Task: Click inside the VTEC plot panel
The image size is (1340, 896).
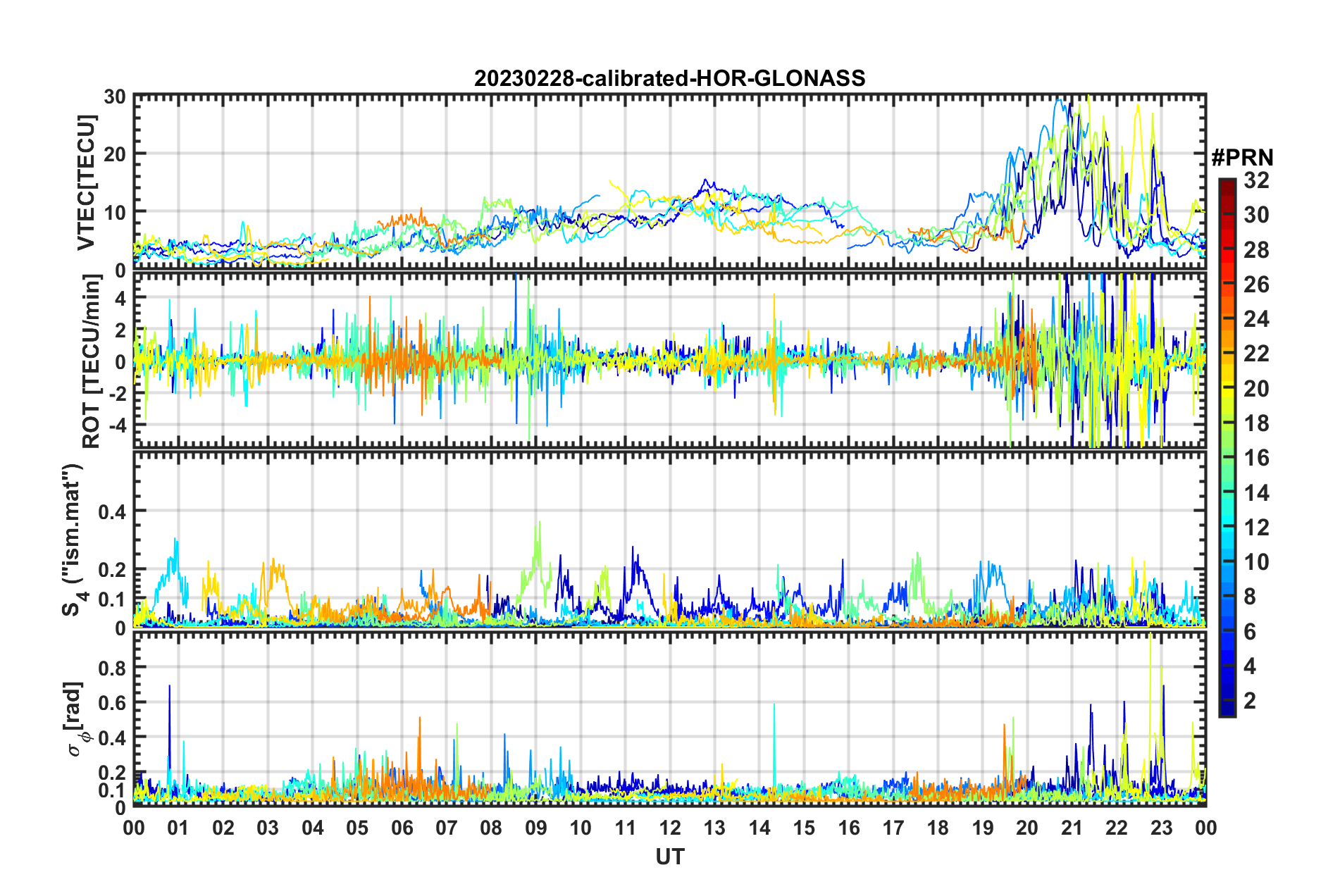Action: pyautogui.click(x=669, y=182)
